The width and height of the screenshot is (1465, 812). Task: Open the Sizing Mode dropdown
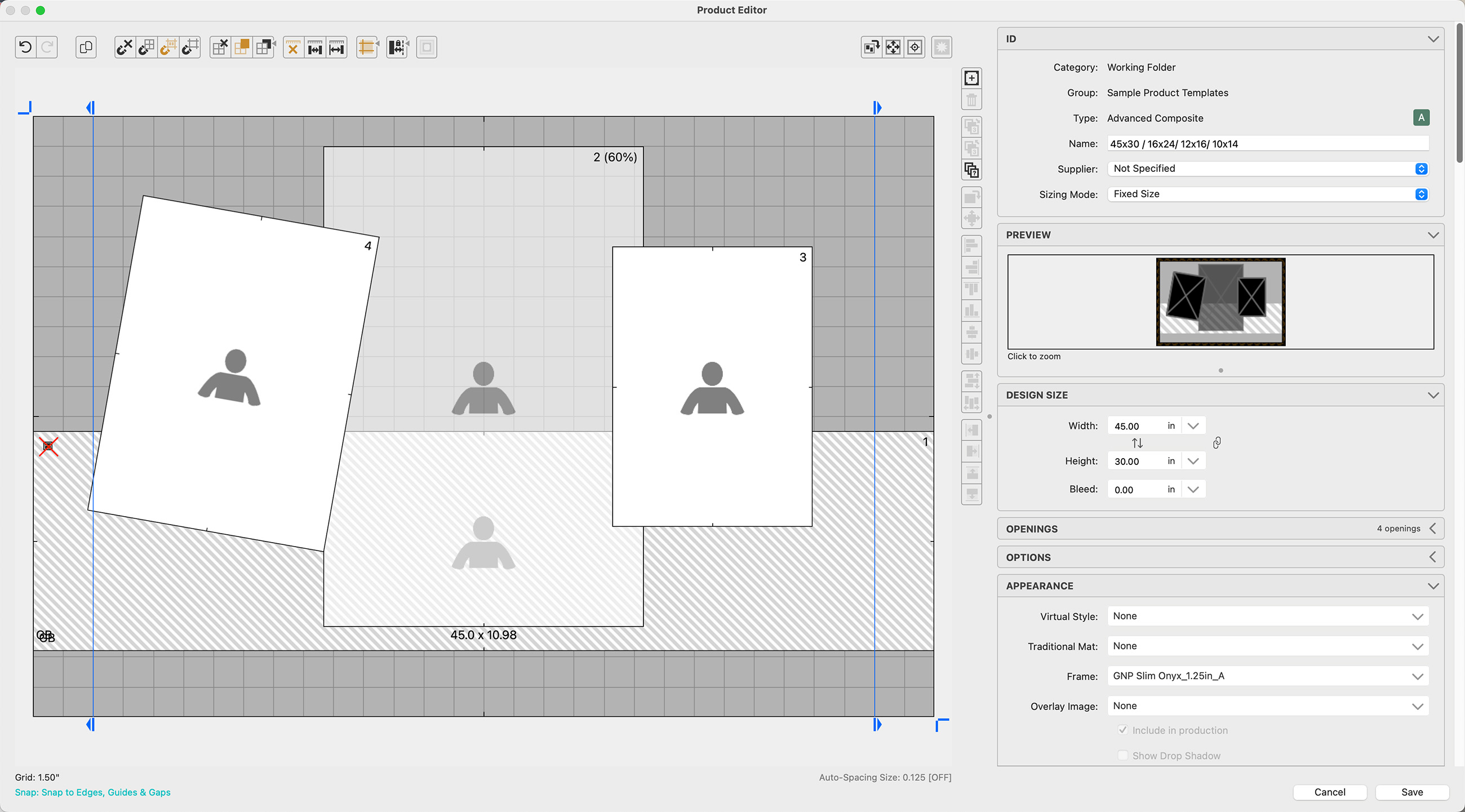click(1268, 194)
